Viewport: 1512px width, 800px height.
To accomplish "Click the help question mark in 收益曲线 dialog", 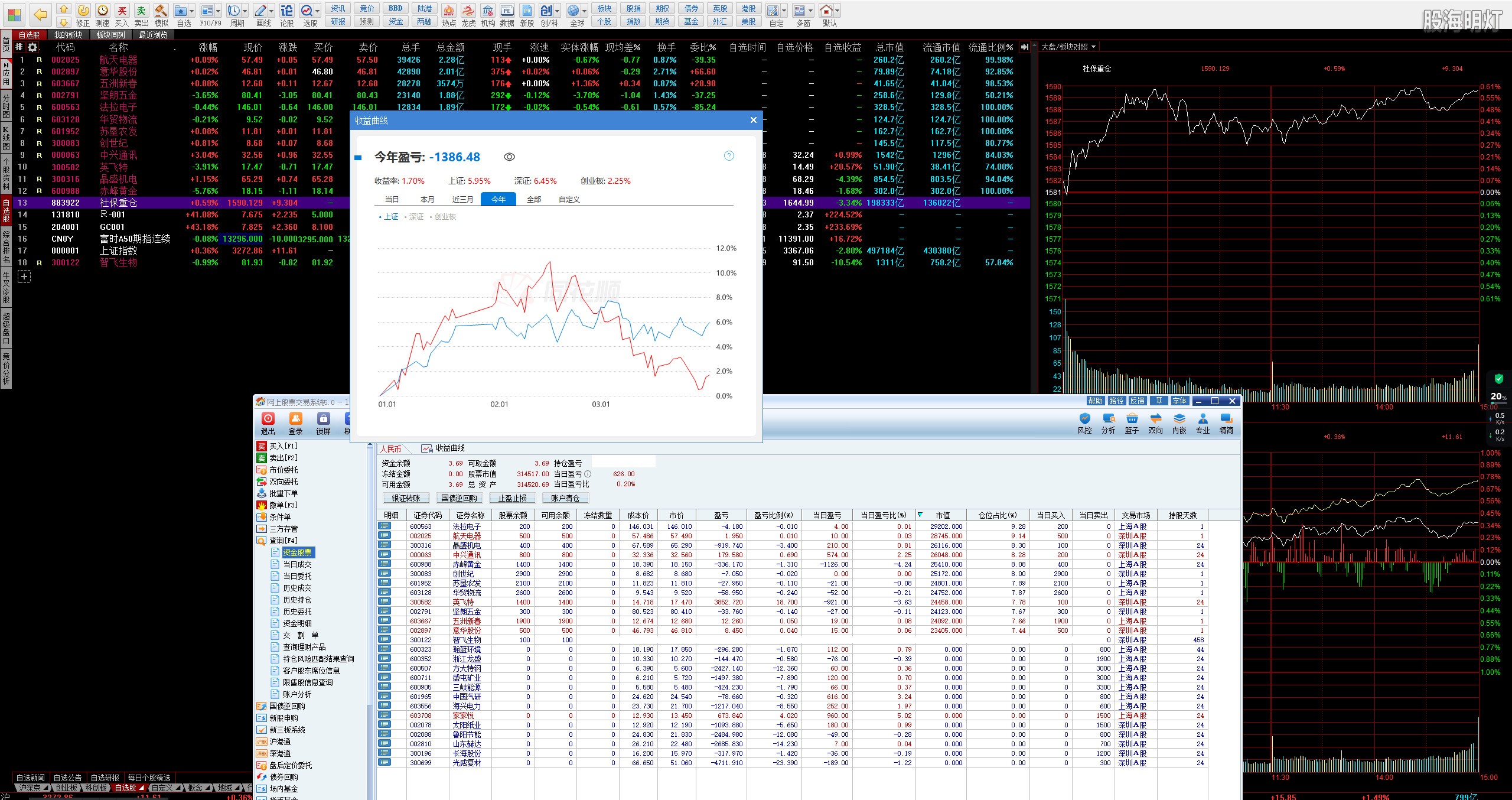I will [x=729, y=156].
